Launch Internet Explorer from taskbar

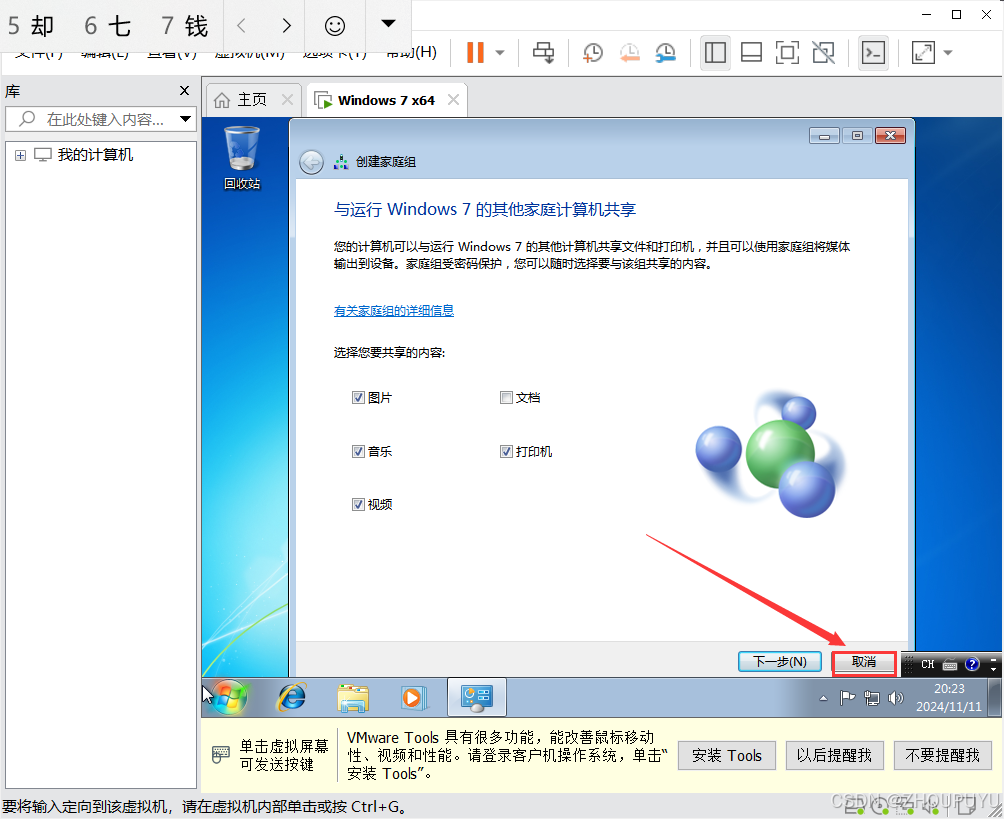(x=292, y=697)
